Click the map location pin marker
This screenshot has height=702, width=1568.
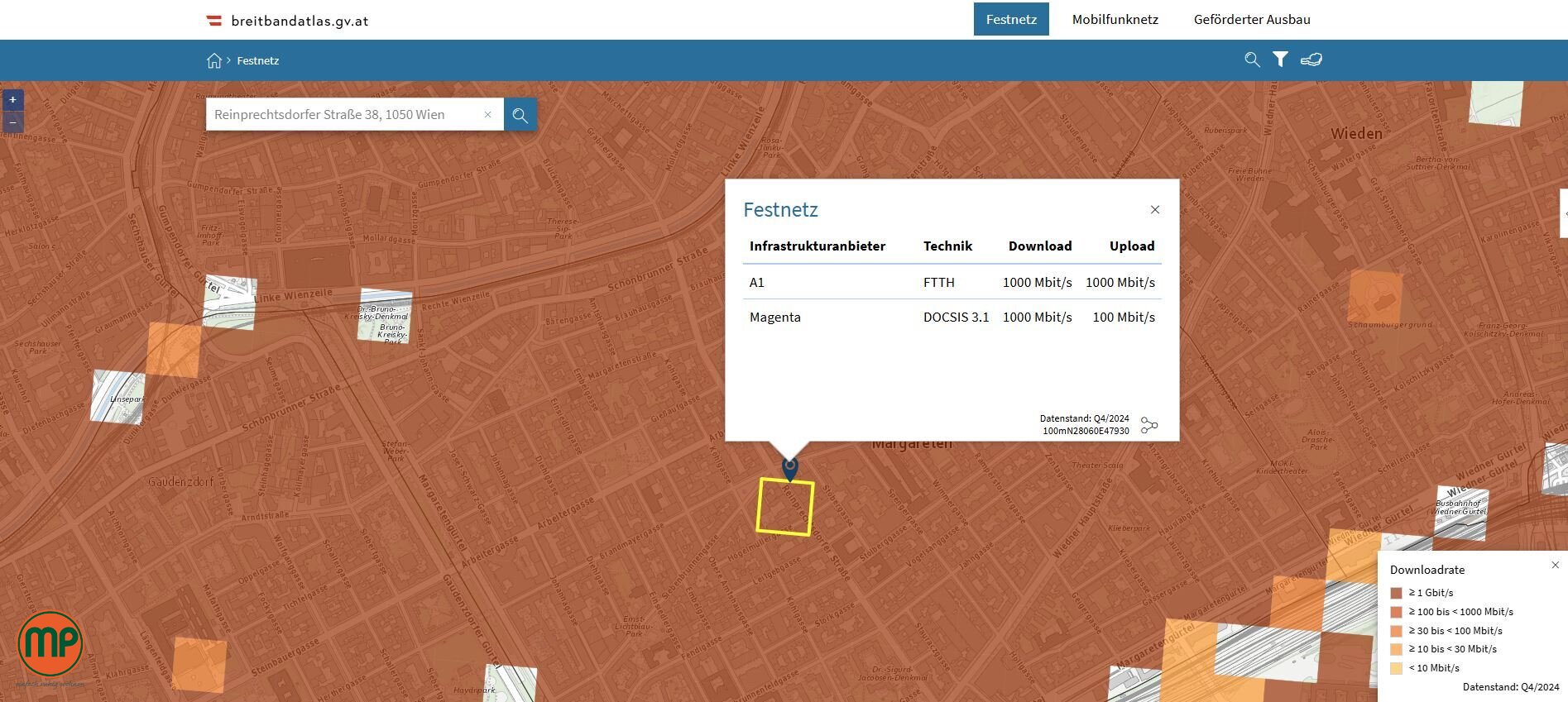tap(790, 468)
